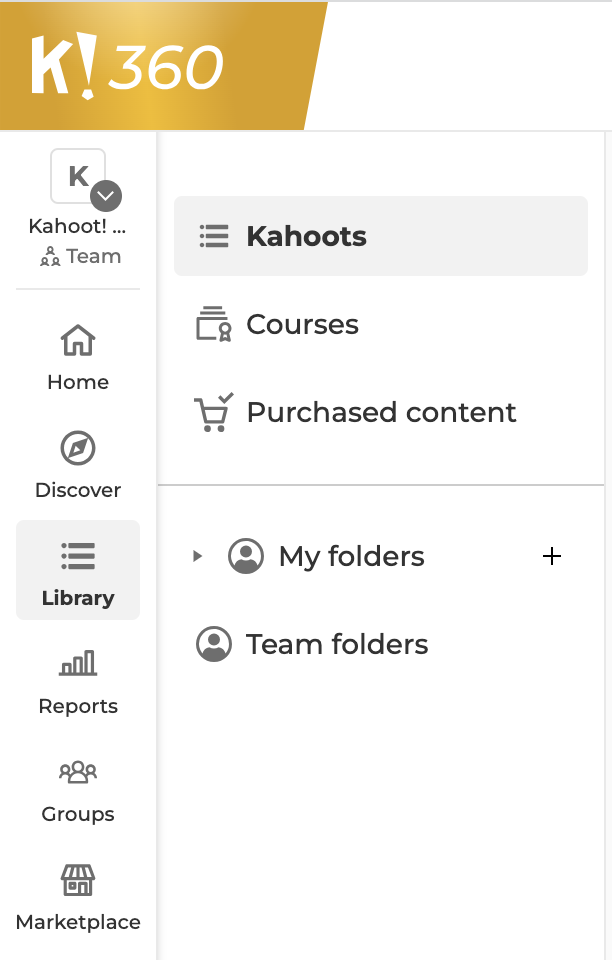Click the Kahoot! 360 logo
The height and width of the screenshot is (960, 612).
coord(127,66)
